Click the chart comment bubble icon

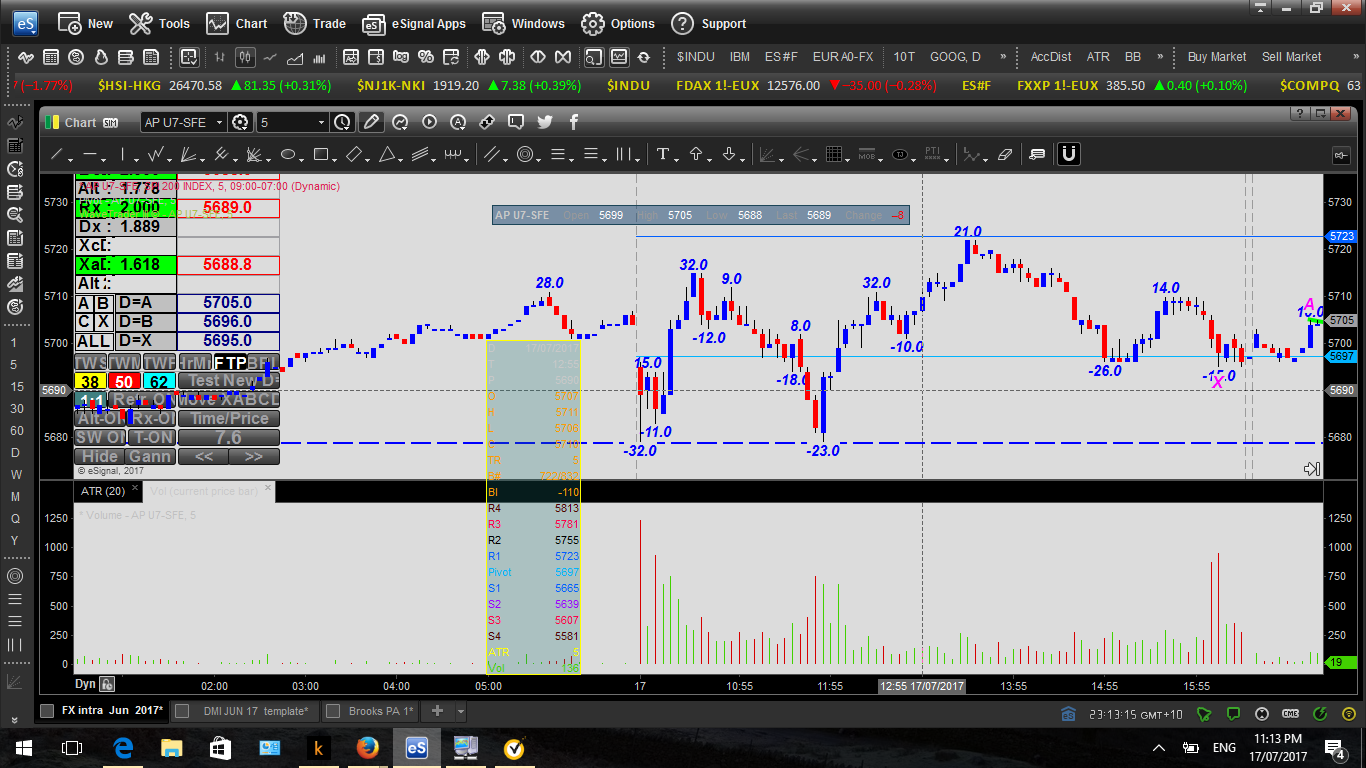[516, 122]
